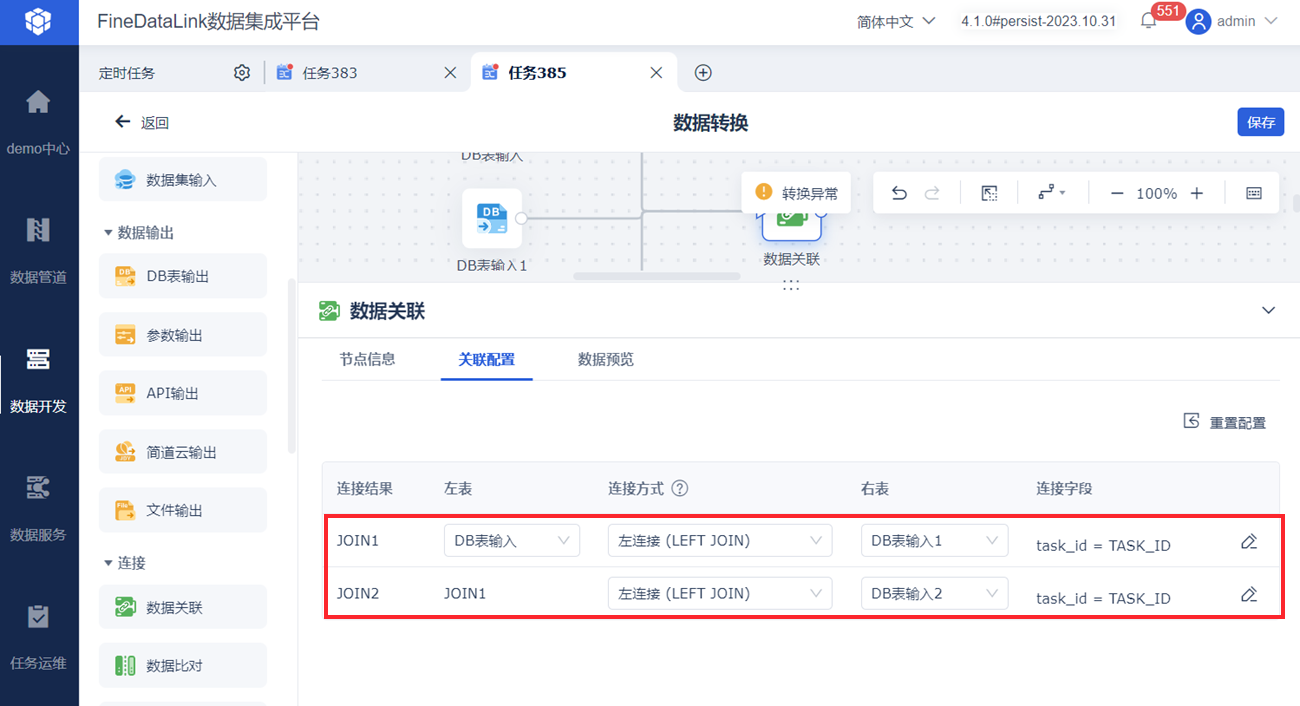Open JOIN2 连接方式 dropdown

click(x=720, y=594)
